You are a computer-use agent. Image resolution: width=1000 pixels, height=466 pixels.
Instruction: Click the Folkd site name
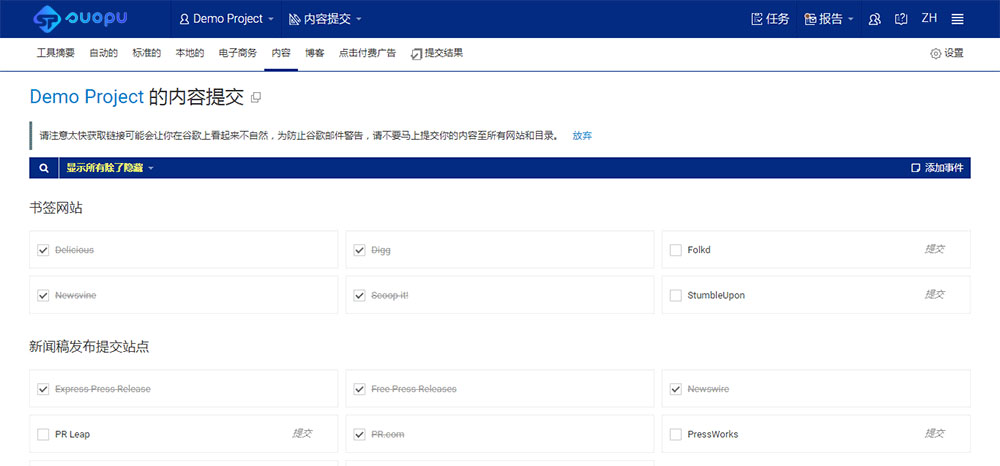[699, 250]
